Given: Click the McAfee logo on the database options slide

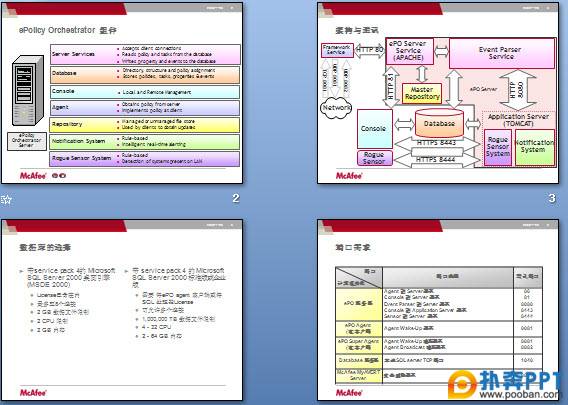Looking at the screenshot, I should point(33,393).
